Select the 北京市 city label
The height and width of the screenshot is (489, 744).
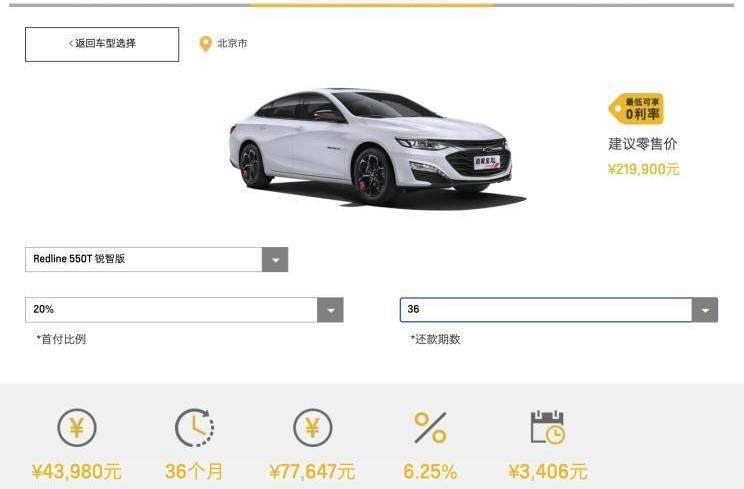(x=232, y=43)
